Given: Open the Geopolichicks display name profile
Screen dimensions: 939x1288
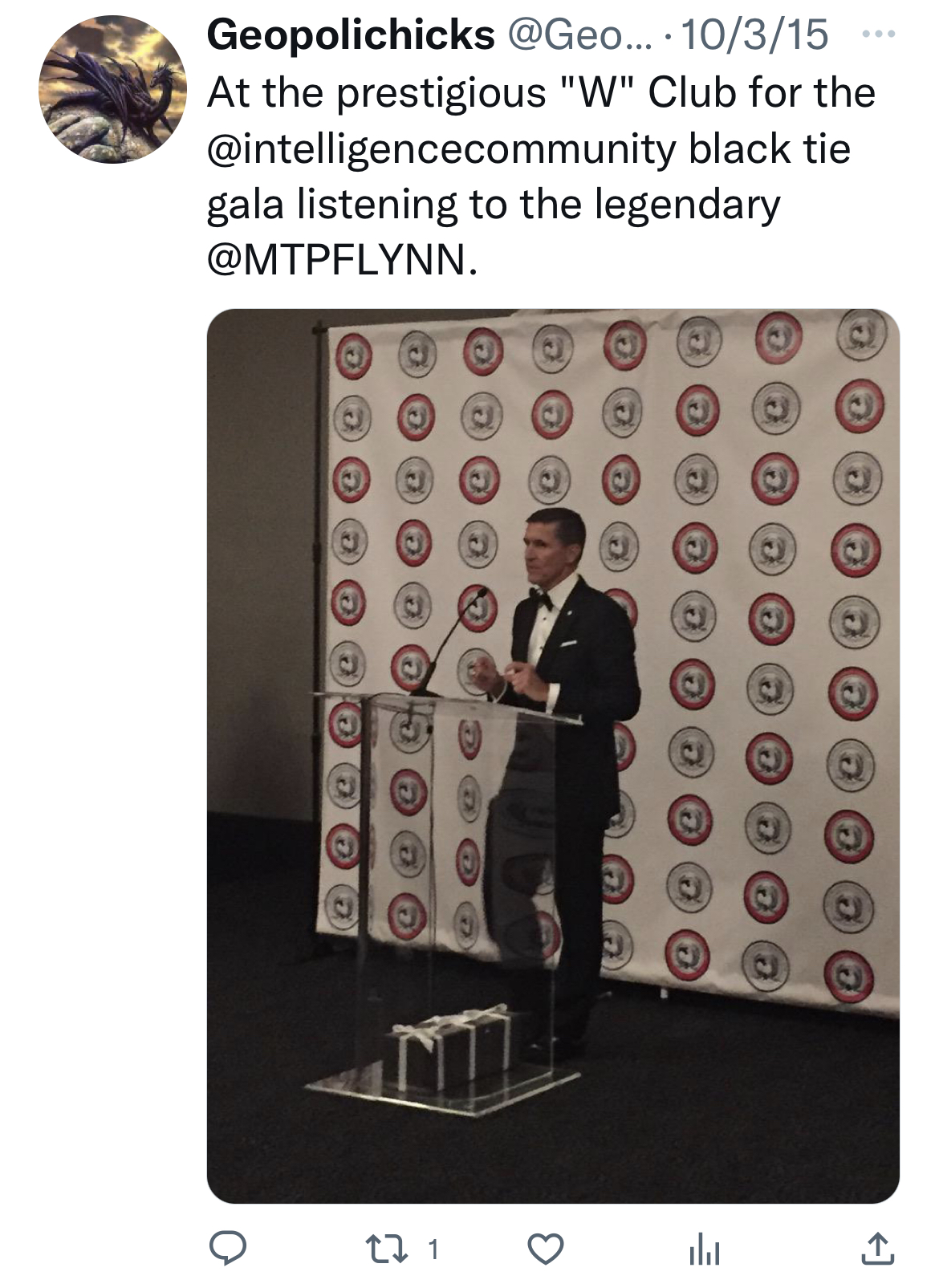Looking at the screenshot, I should coord(351,35).
